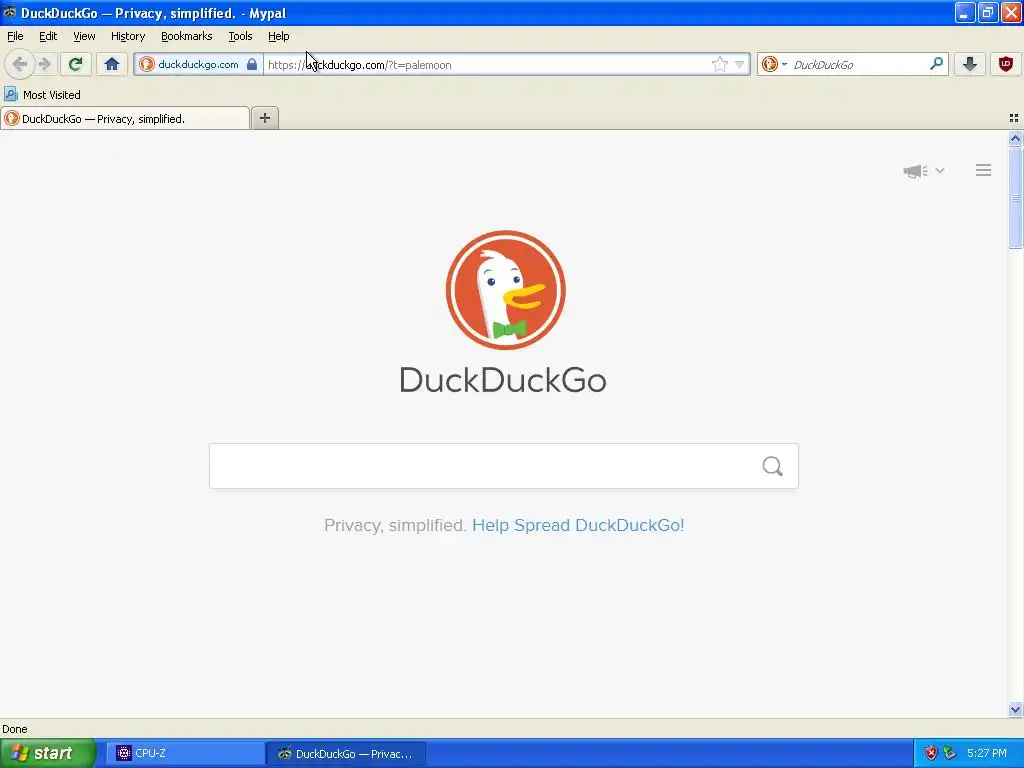Screen dimensions: 1024x768
Task: Click the Most Visited bookmarks folder
Action: click(x=42, y=95)
